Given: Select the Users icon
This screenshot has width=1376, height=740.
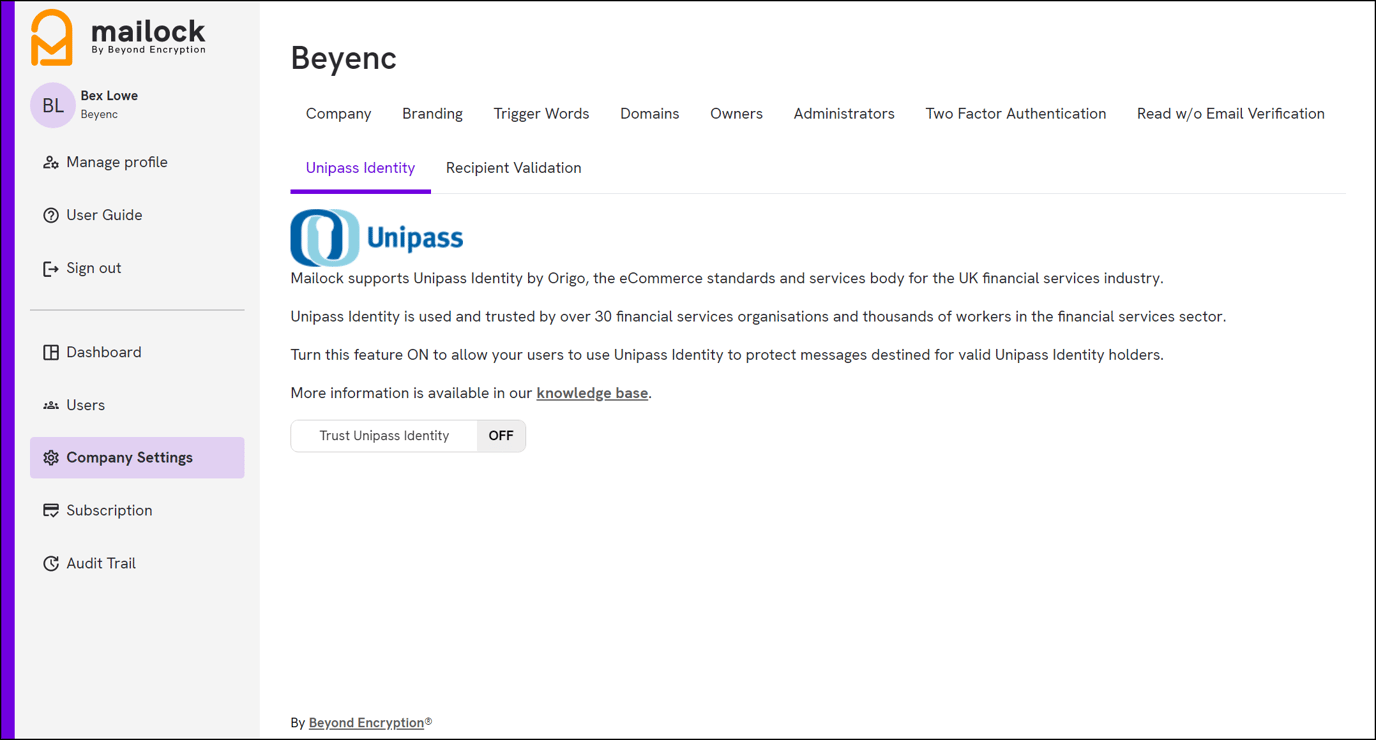Looking at the screenshot, I should pos(50,405).
